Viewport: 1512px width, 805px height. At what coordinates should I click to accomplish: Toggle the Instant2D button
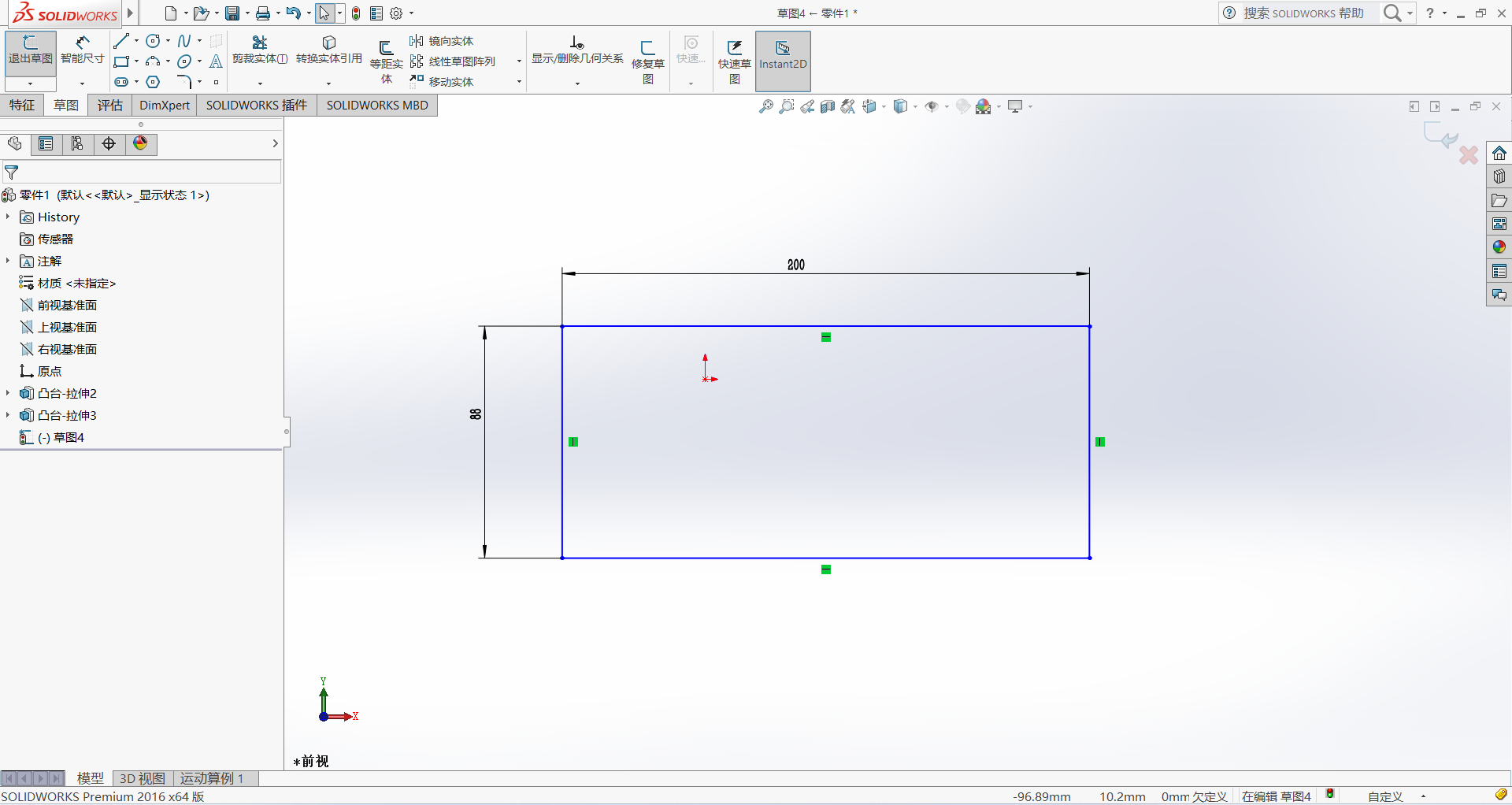pyautogui.click(x=783, y=61)
